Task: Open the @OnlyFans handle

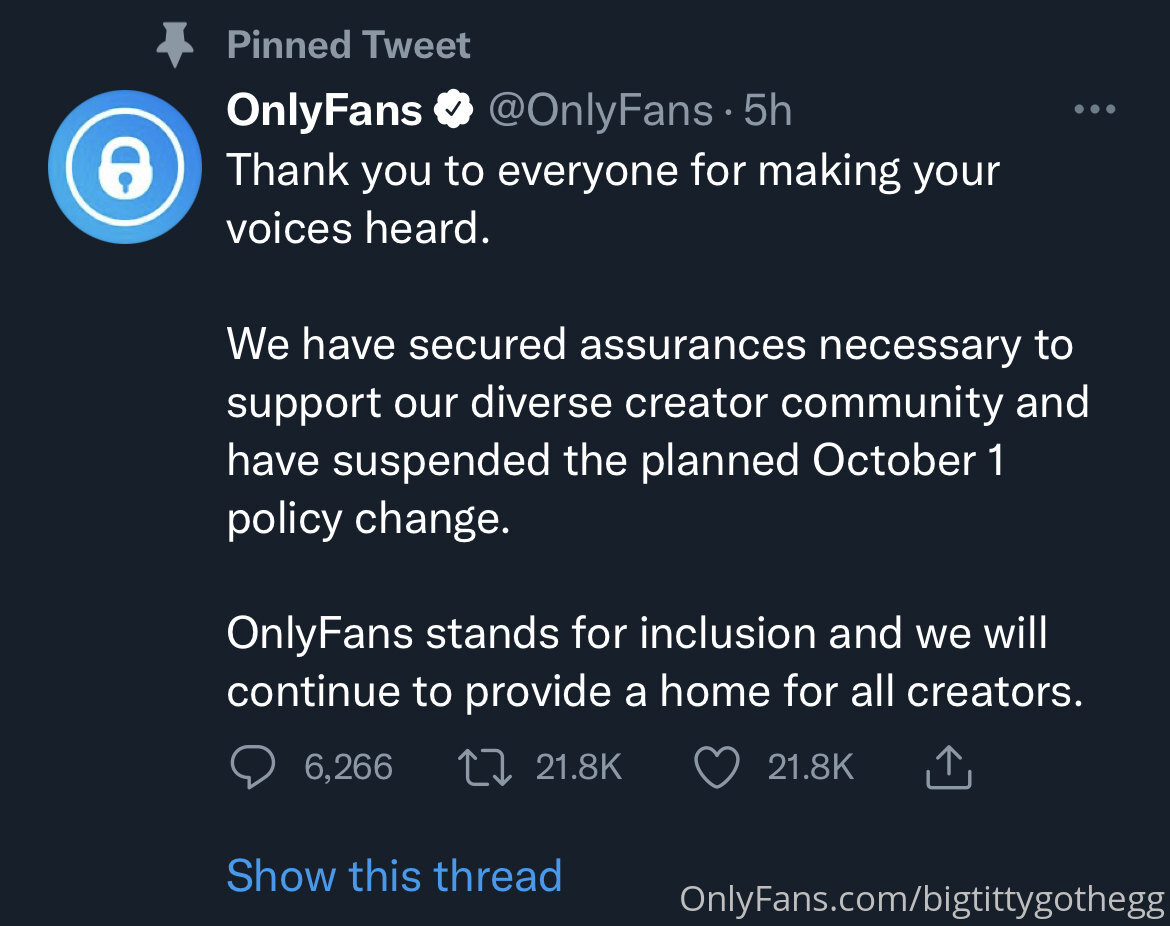Action: click(x=600, y=110)
